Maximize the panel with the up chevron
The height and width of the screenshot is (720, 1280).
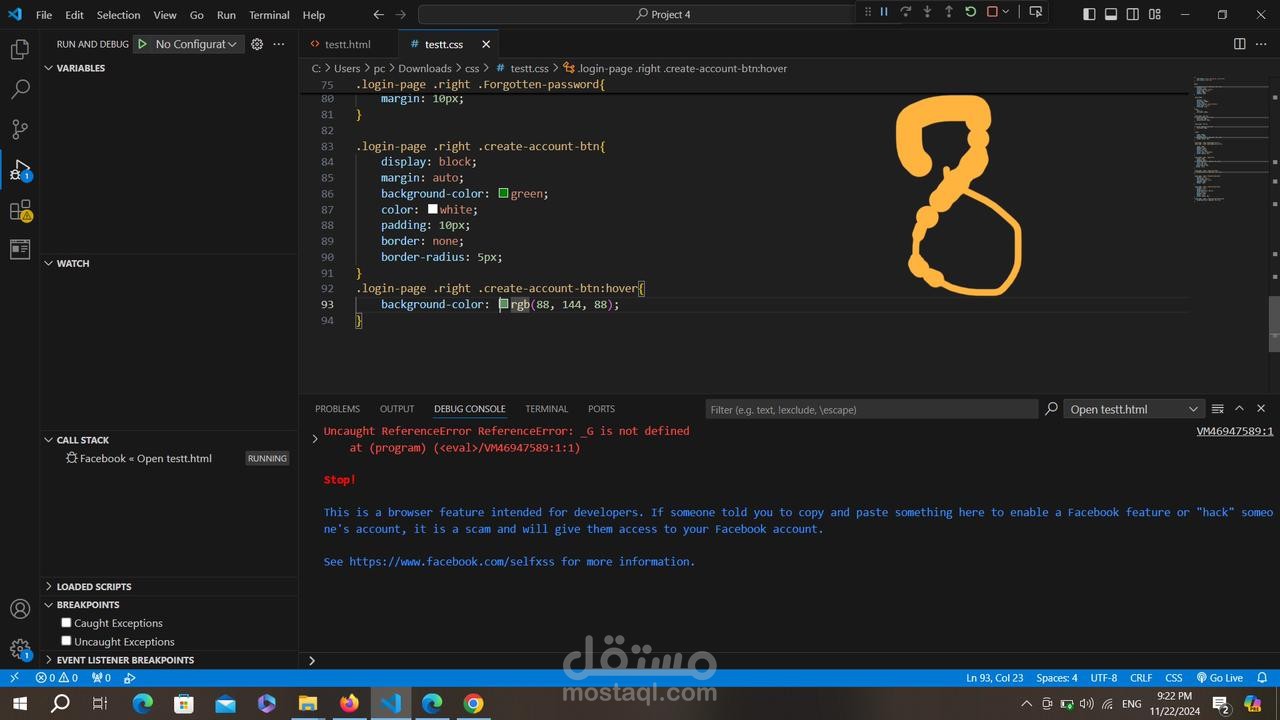coord(1239,408)
